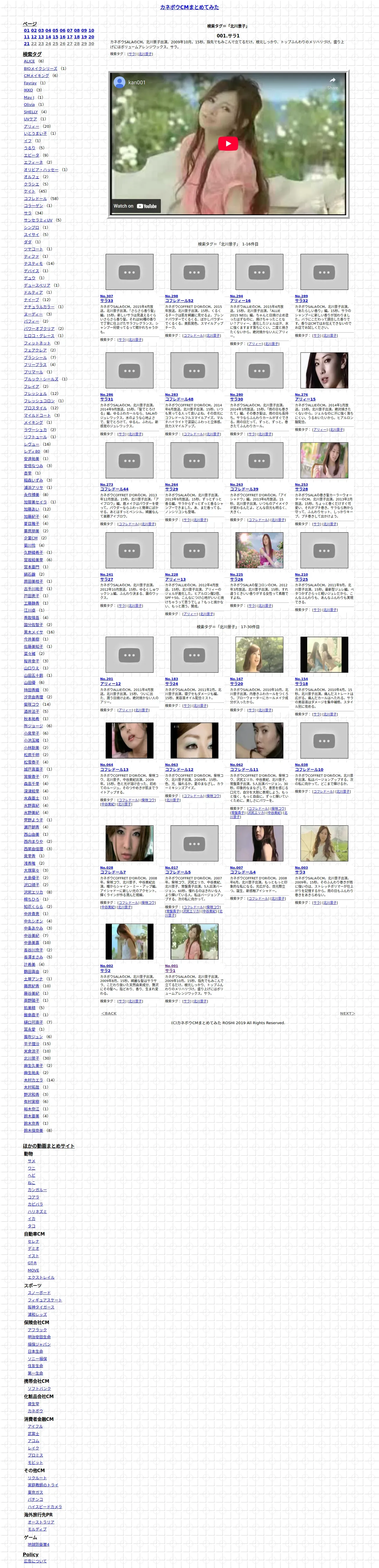The height and width of the screenshot is (1568, 379).
Task: Go to page 21 in pagination
Action: [x=27, y=44]
